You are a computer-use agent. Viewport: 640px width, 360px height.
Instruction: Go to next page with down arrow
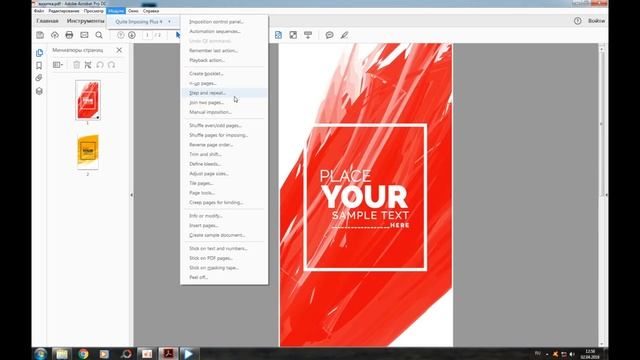coord(132,35)
